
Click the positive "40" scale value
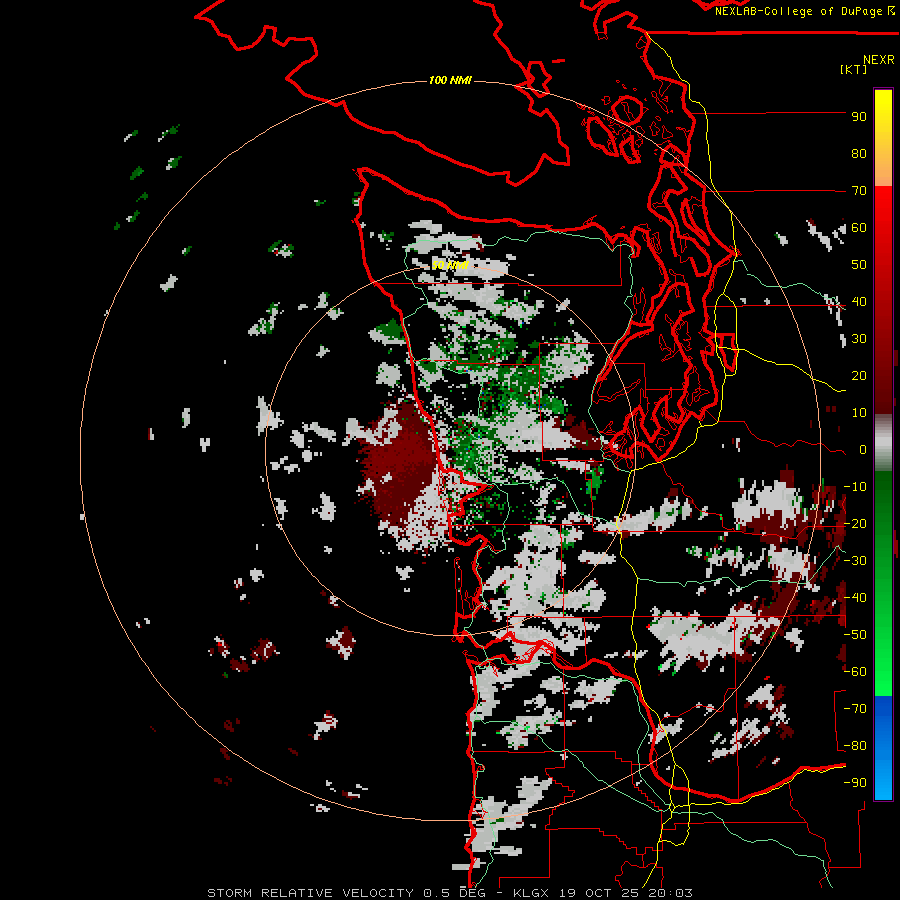tap(859, 302)
